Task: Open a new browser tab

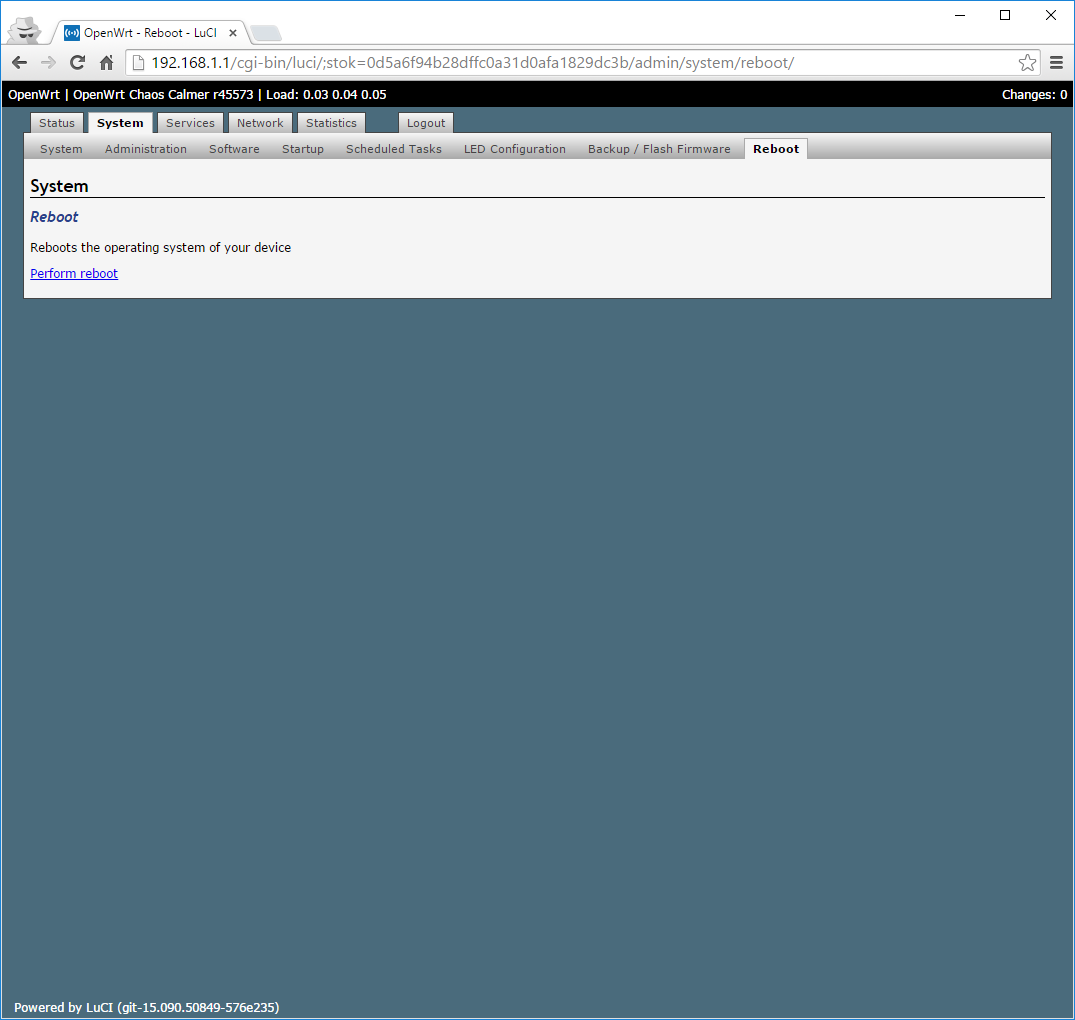Action: tap(265, 33)
